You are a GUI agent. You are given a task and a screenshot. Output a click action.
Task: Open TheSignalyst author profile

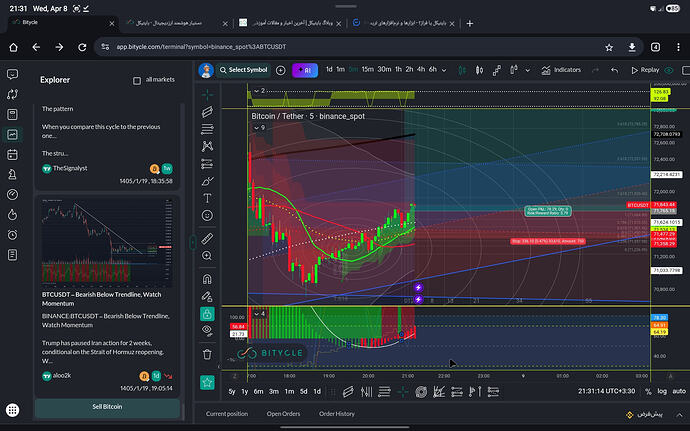pos(65,168)
